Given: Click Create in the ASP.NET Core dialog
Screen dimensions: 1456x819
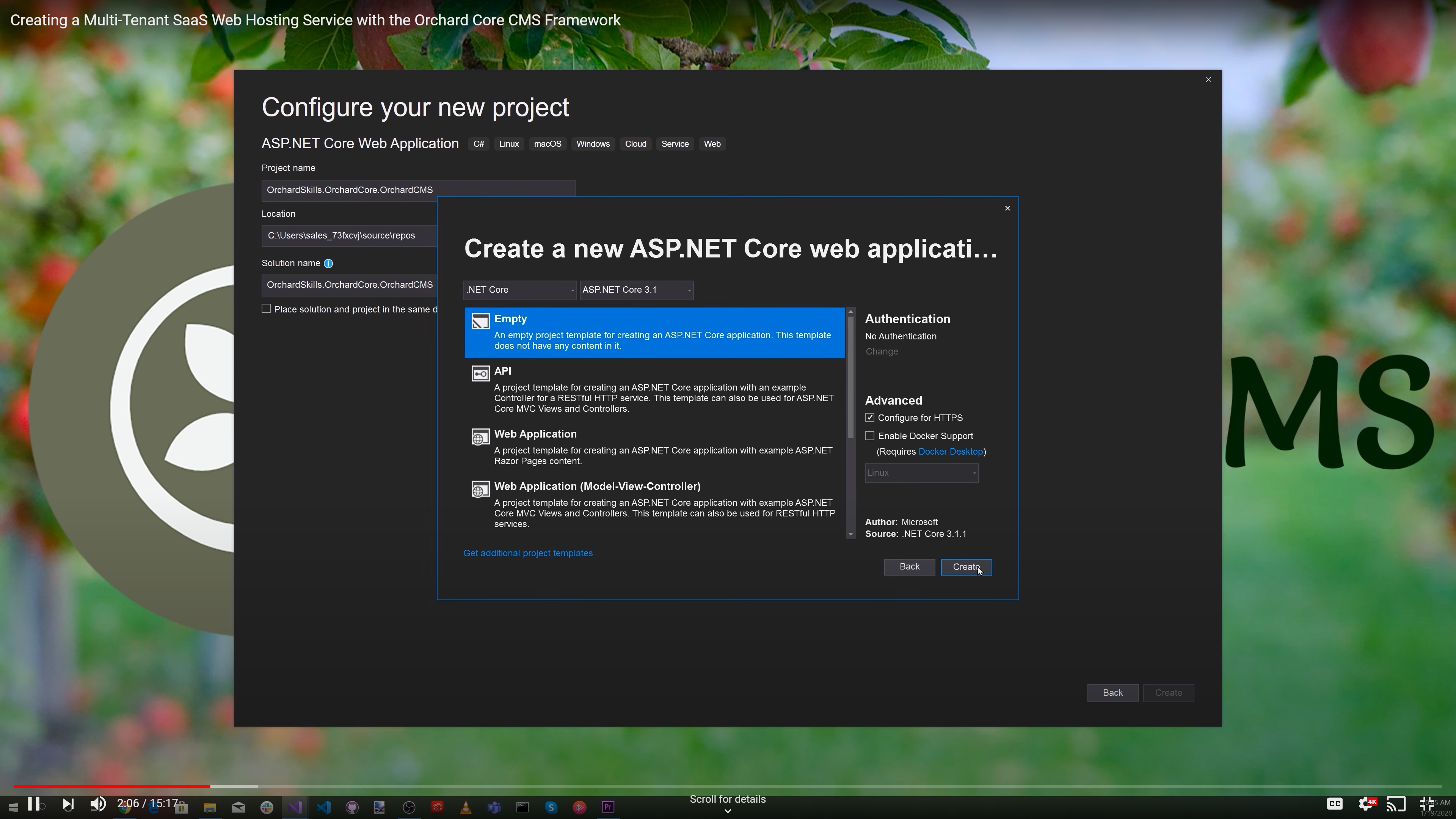Looking at the screenshot, I should point(966,567).
